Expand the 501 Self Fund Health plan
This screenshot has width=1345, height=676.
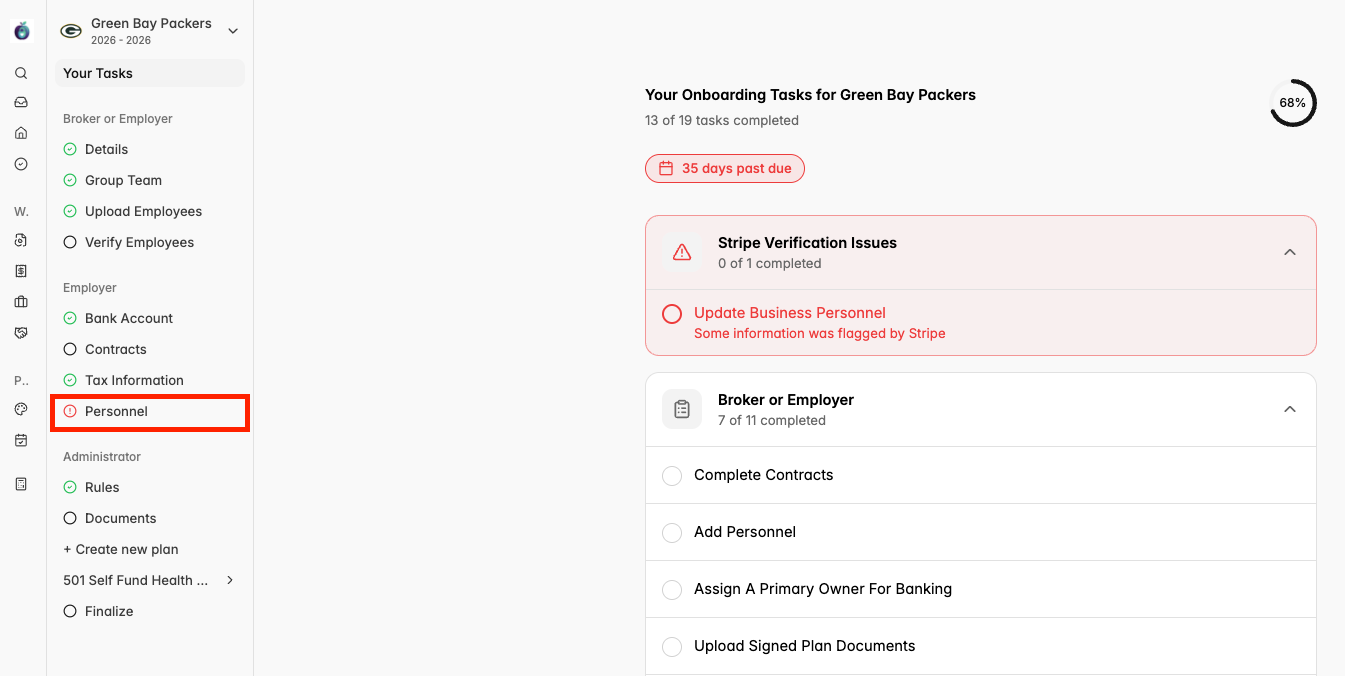(x=230, y=580)
